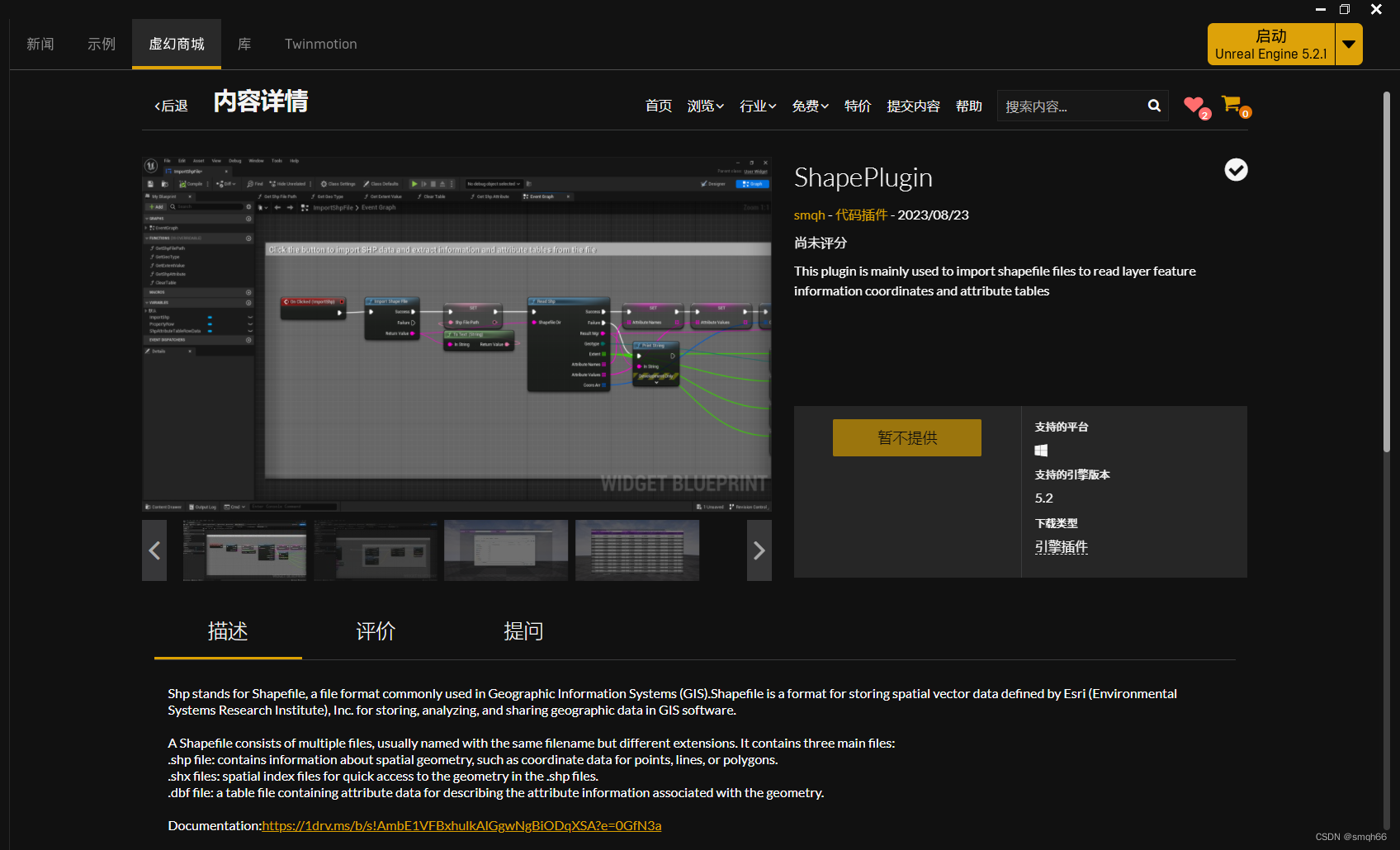Viewport: 1400px width, 850px height.
Task: Click the Windows platform icon under 支持的平台
Action: pyautogui.click(x=1041, y=451)
